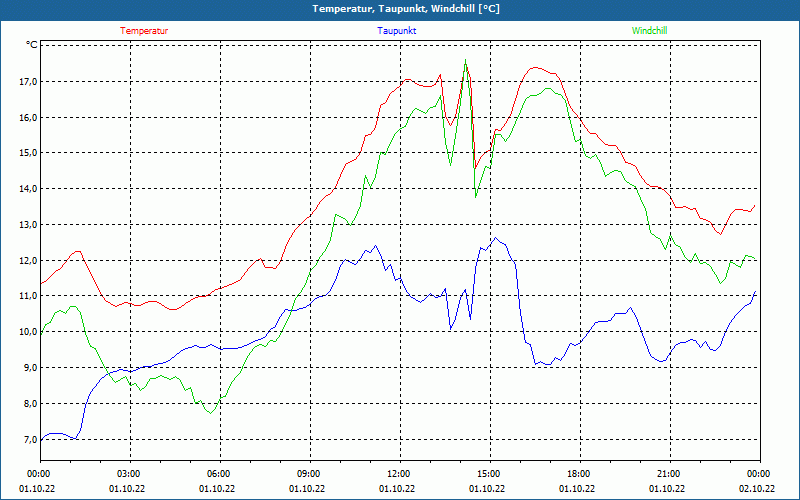The height and width of the screenshot is (500, 800).
Task: Select the 12,0 y-axis value
Action: [x=29, y=260]
